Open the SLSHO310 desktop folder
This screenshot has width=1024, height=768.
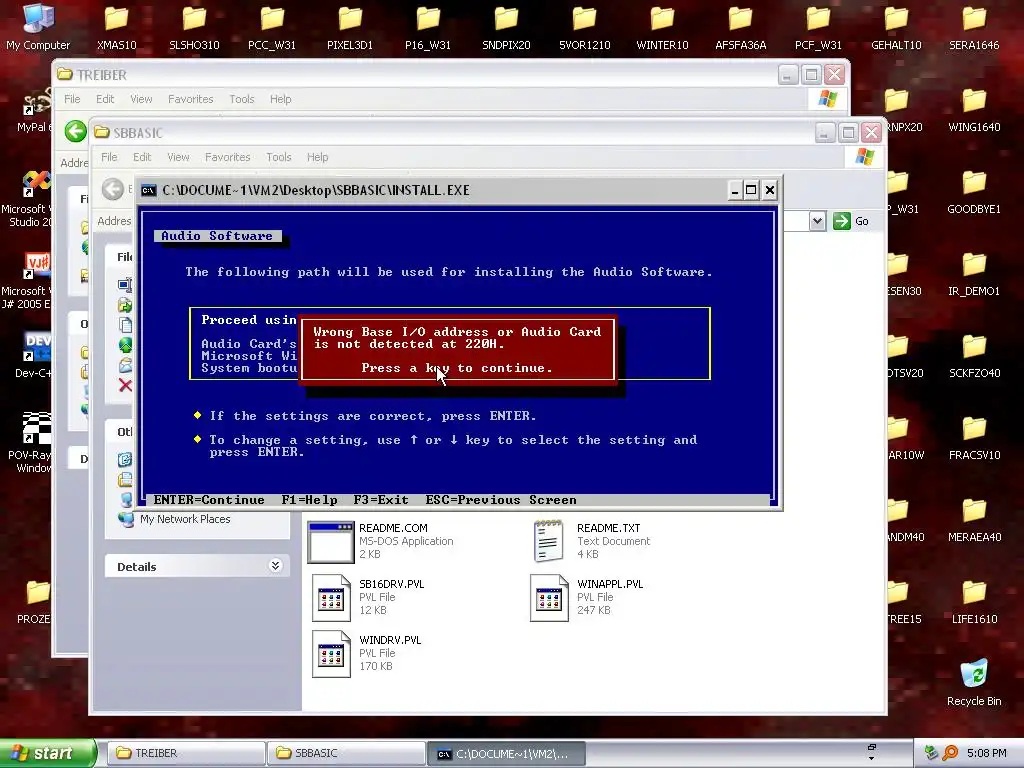194,26
